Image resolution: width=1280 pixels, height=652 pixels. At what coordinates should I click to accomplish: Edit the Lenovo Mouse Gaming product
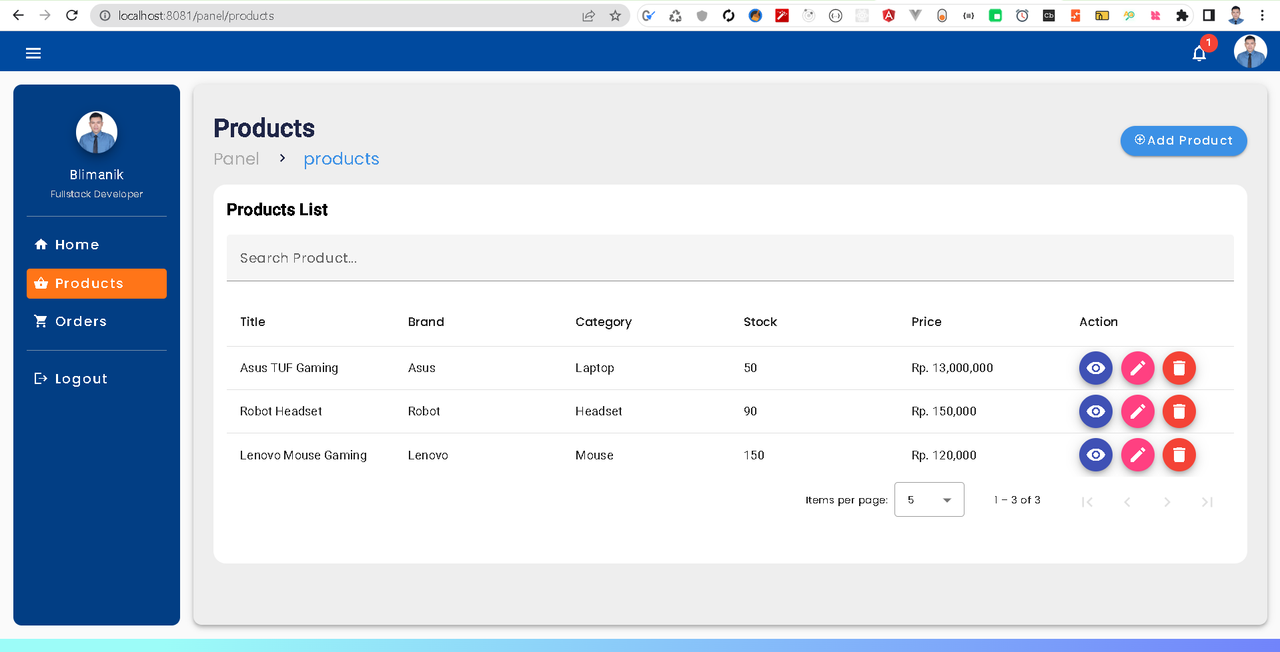(1137, 455)
